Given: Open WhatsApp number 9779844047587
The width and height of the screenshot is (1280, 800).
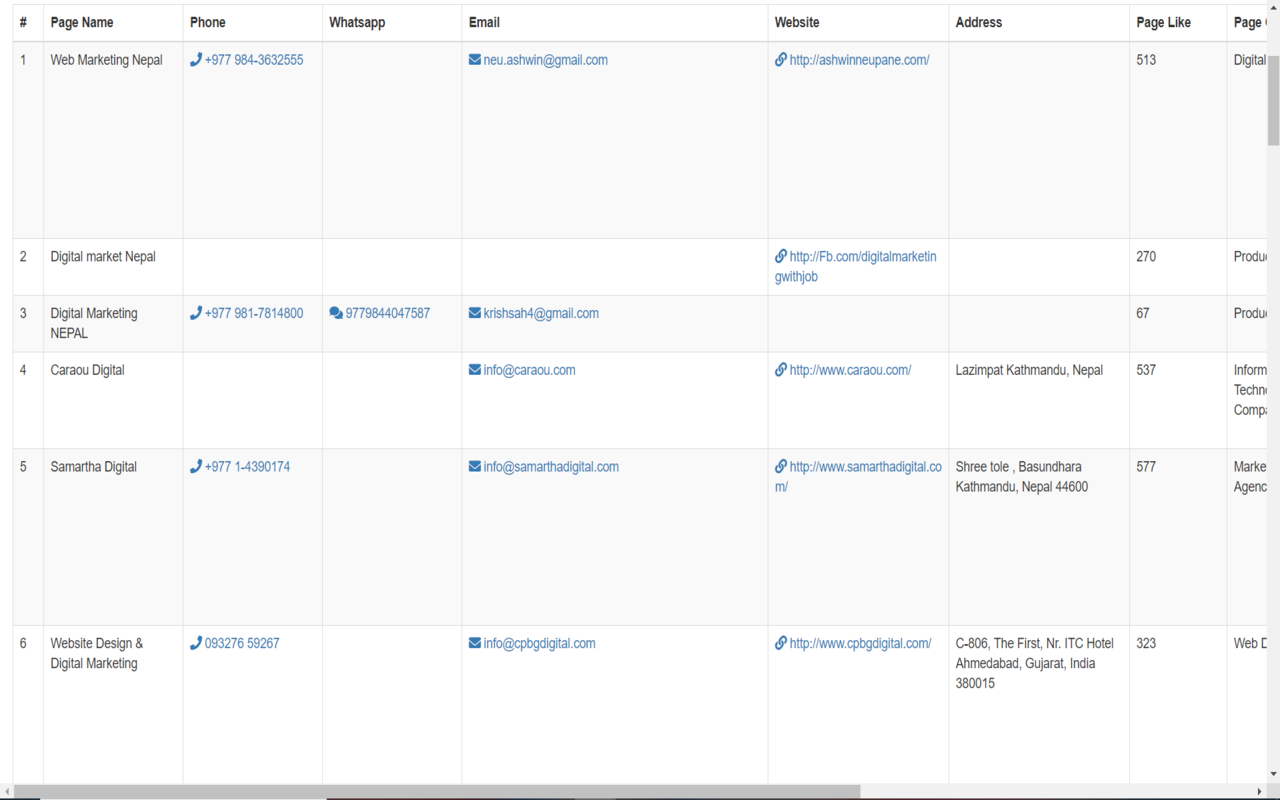Looking at the screenshot, I should tap(388, 313).
